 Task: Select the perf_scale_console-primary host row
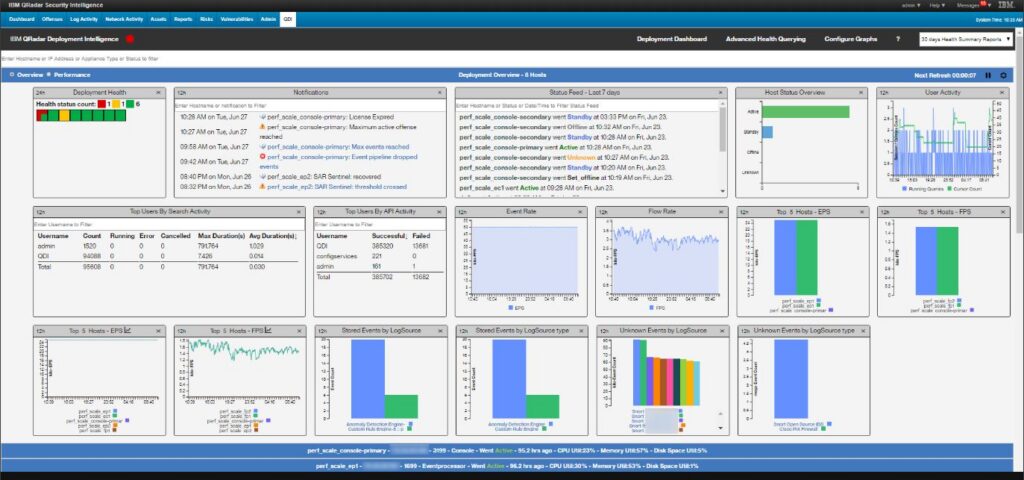[507, 450]
